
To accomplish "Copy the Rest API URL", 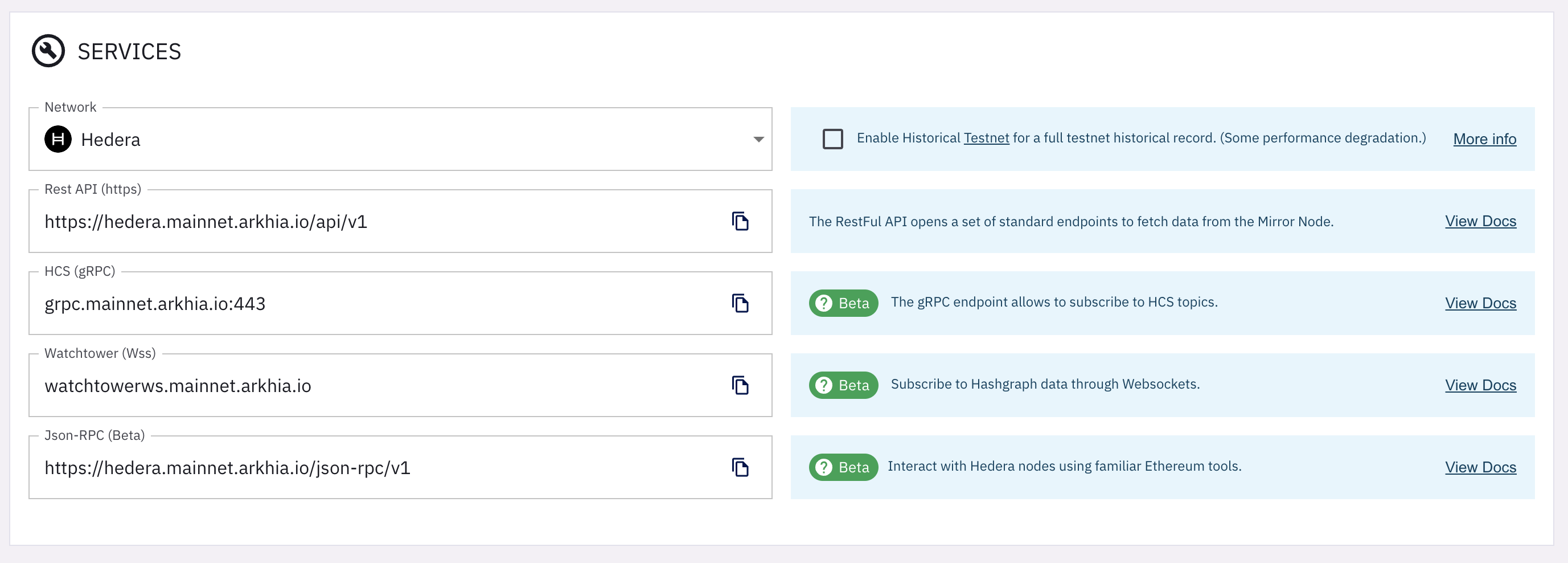I will (x=740, y=221).
